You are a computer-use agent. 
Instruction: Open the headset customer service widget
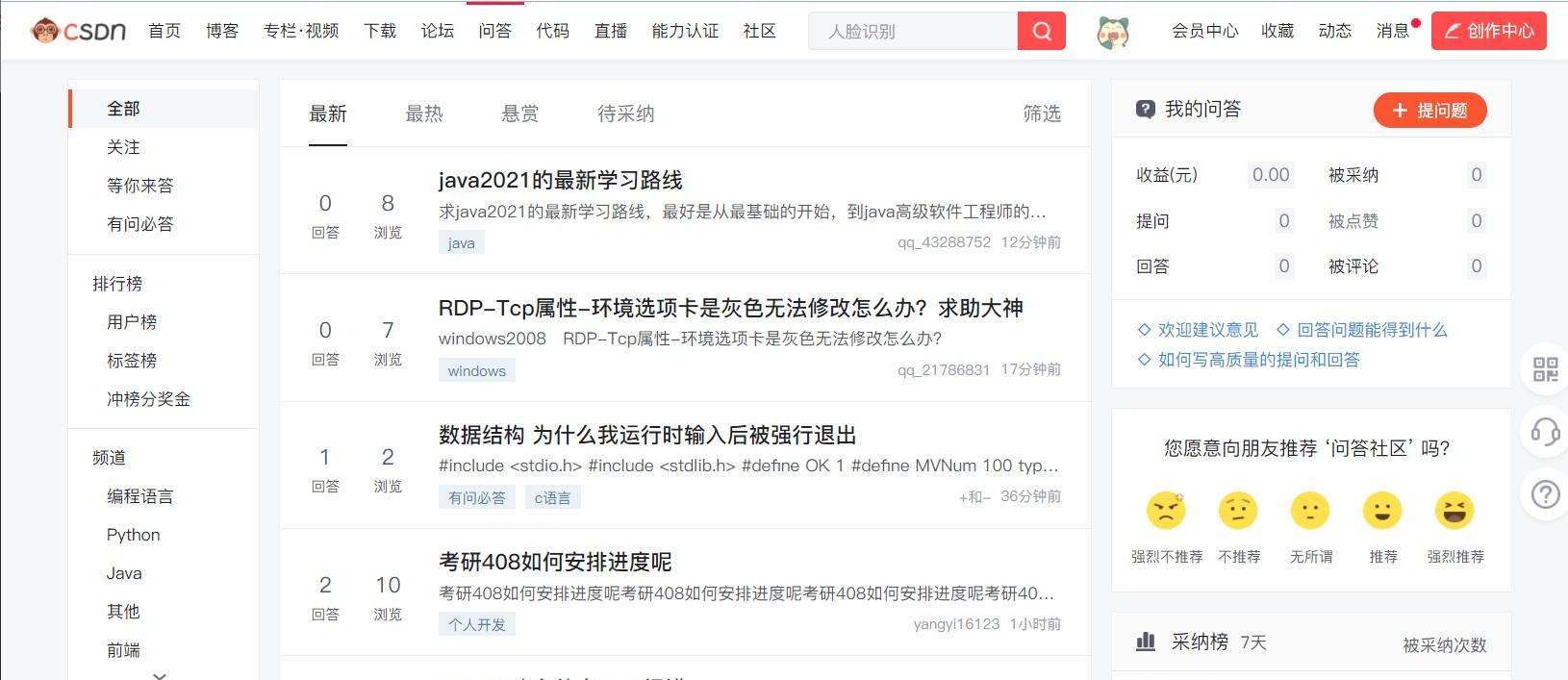[1545, 431]
